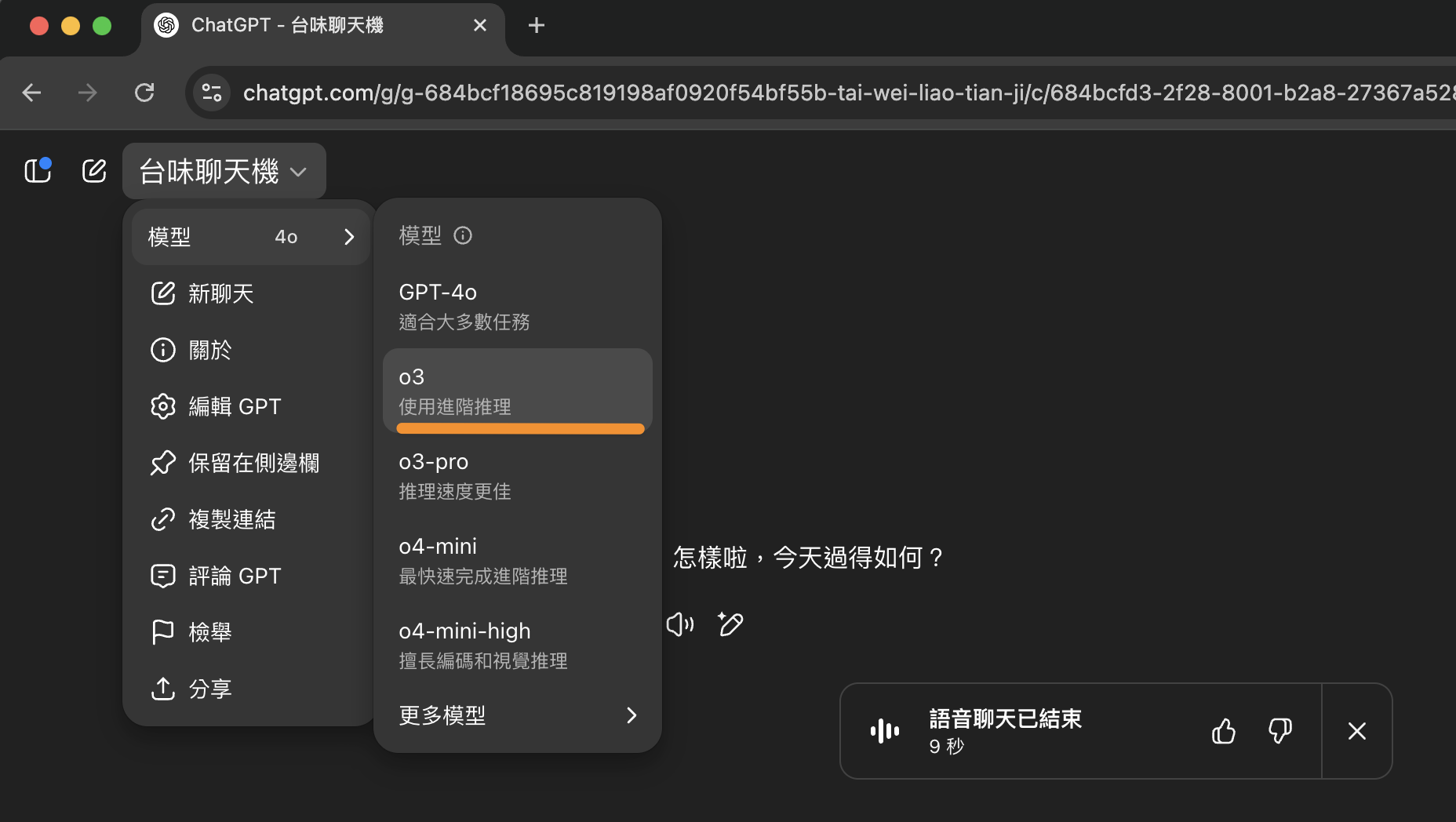The height and width of the screenshot is (822, 1456).
Task: Expand 更多模型 submenu
Action: pos(518,715)
